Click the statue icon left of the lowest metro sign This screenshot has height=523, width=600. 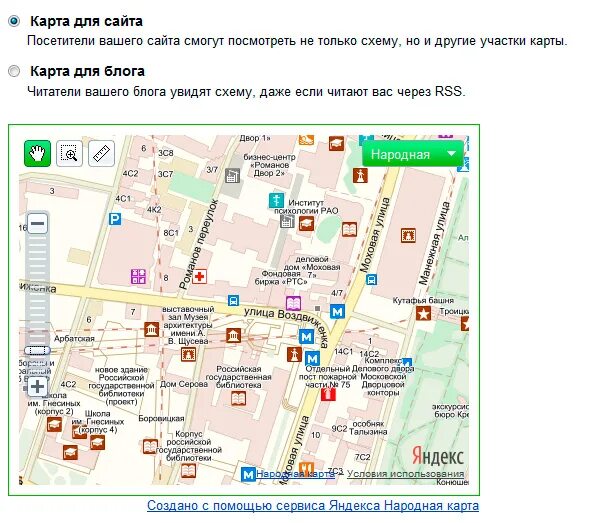point(295,354)
